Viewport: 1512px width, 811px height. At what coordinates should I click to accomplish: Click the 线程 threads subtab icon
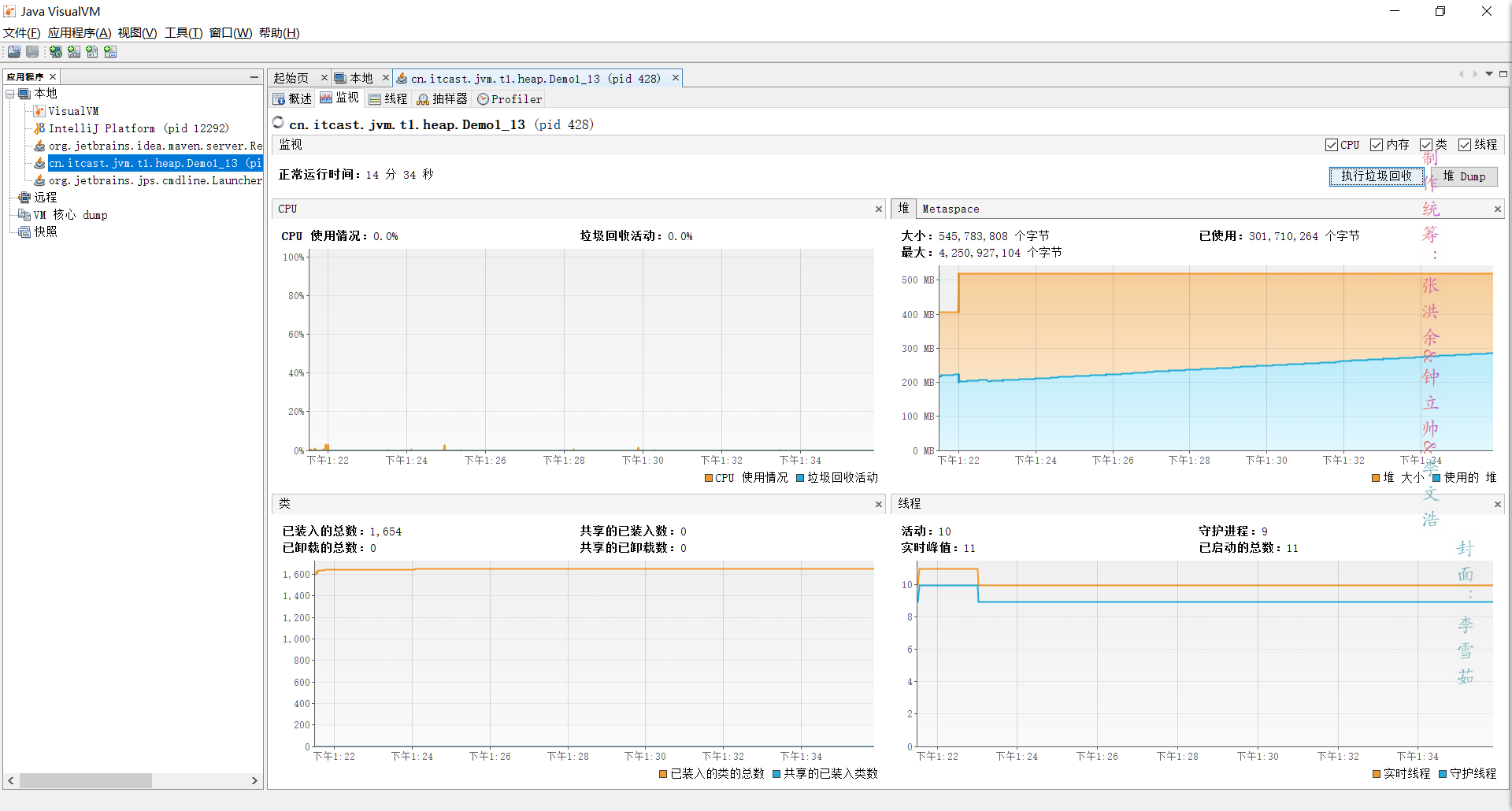click(x=375, y=99)
